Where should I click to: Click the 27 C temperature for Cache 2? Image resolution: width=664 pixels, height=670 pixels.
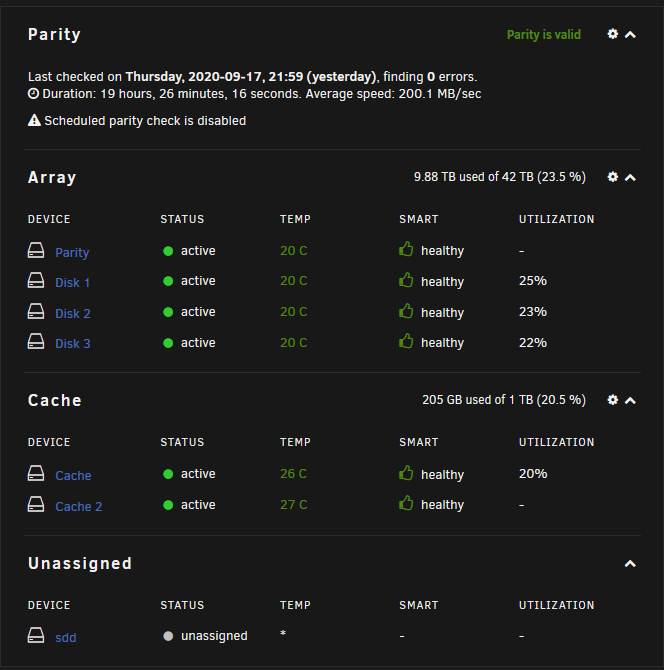(294, 505)
